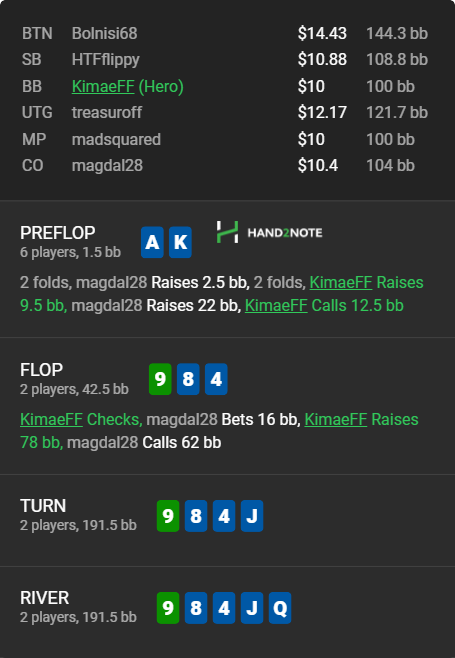
Task: Click the blue 8 card on flop
Action: click(x=188, y=379)
